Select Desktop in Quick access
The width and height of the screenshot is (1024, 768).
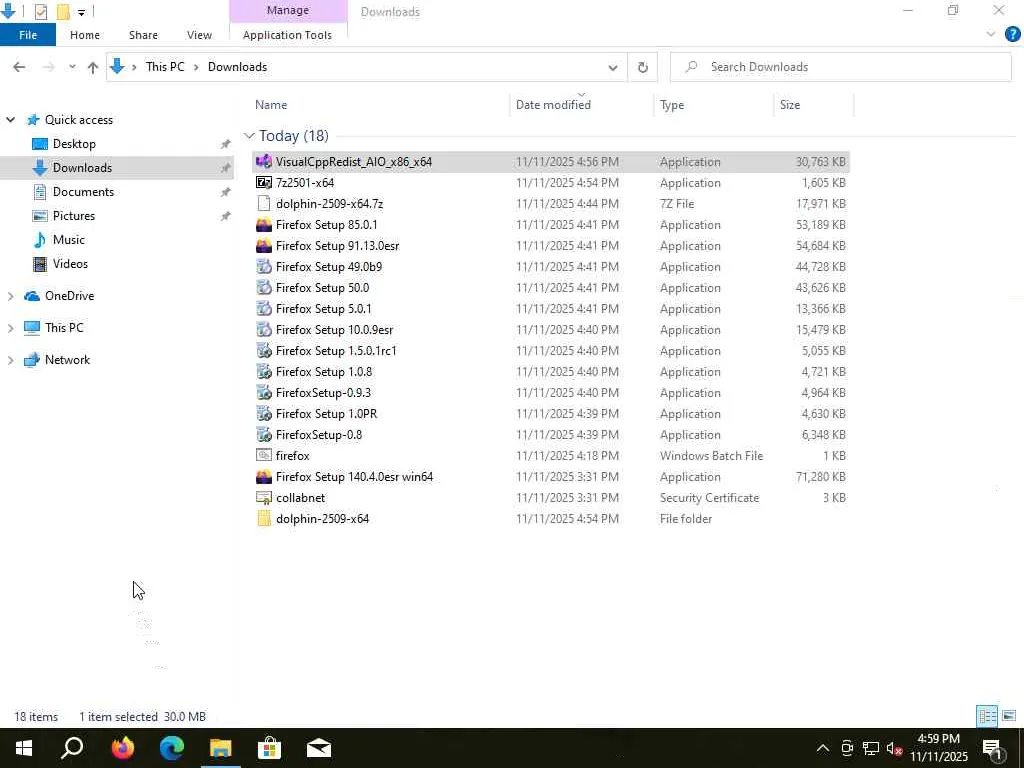[74, 144]
